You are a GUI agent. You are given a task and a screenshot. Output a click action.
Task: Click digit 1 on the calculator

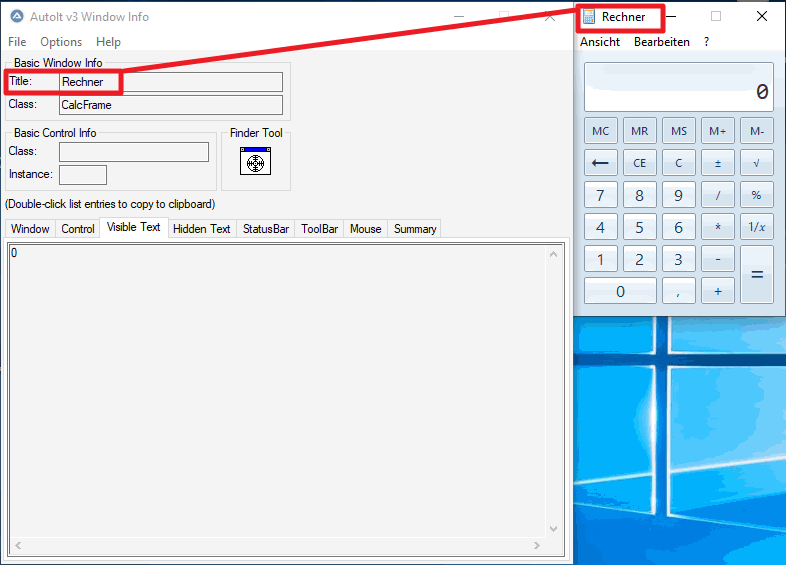[600, 259]
